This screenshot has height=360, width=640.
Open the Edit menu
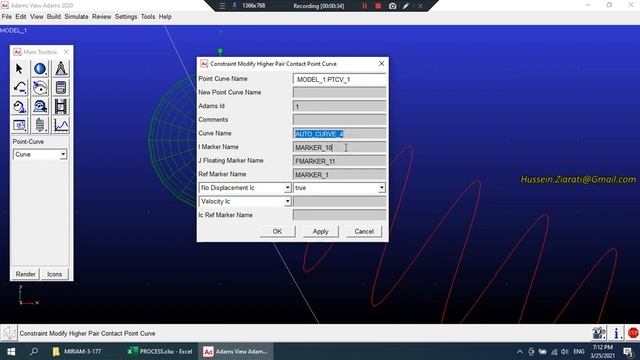coord(21,17)
